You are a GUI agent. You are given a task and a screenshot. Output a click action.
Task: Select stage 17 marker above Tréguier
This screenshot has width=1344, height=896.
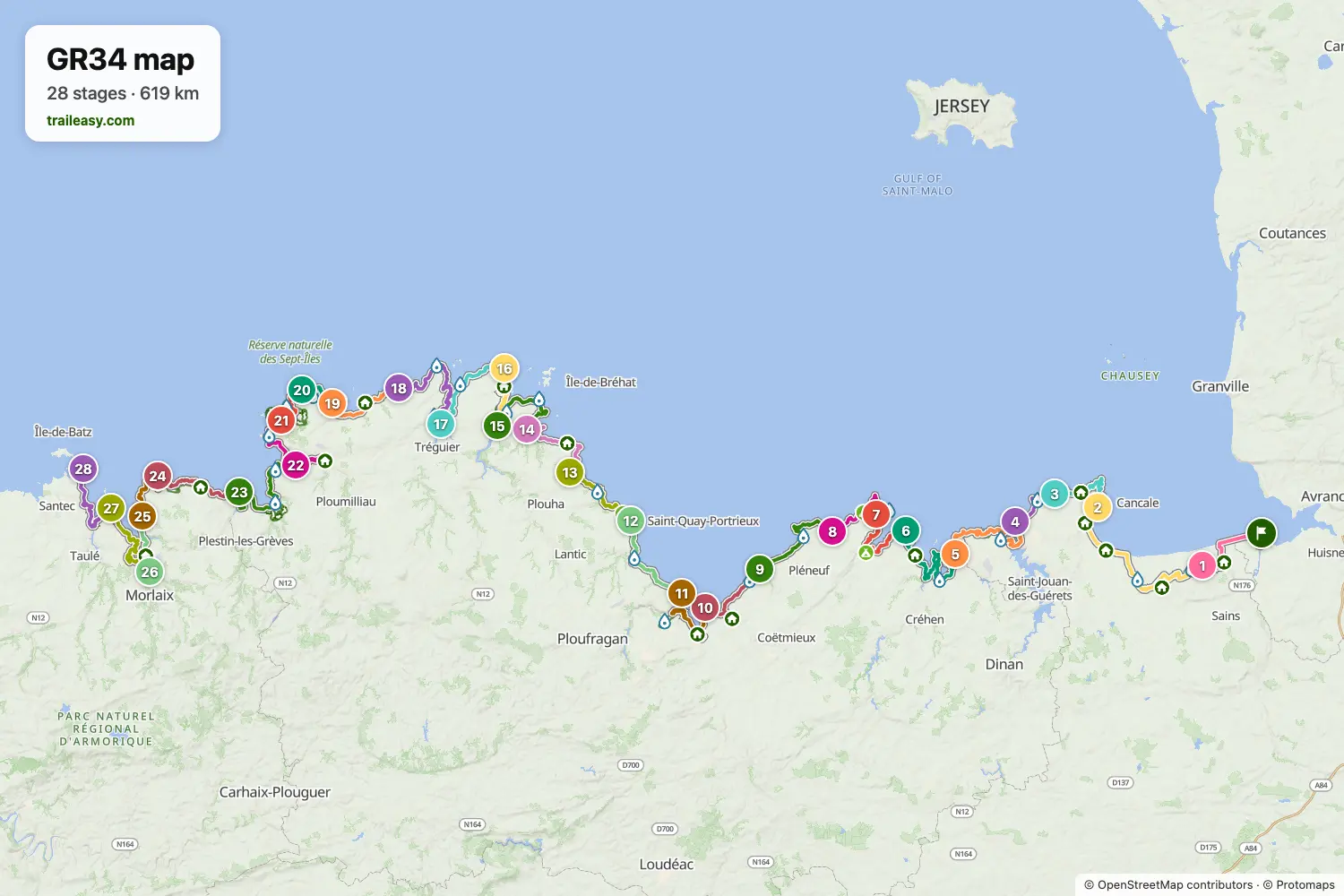point(441,424)
